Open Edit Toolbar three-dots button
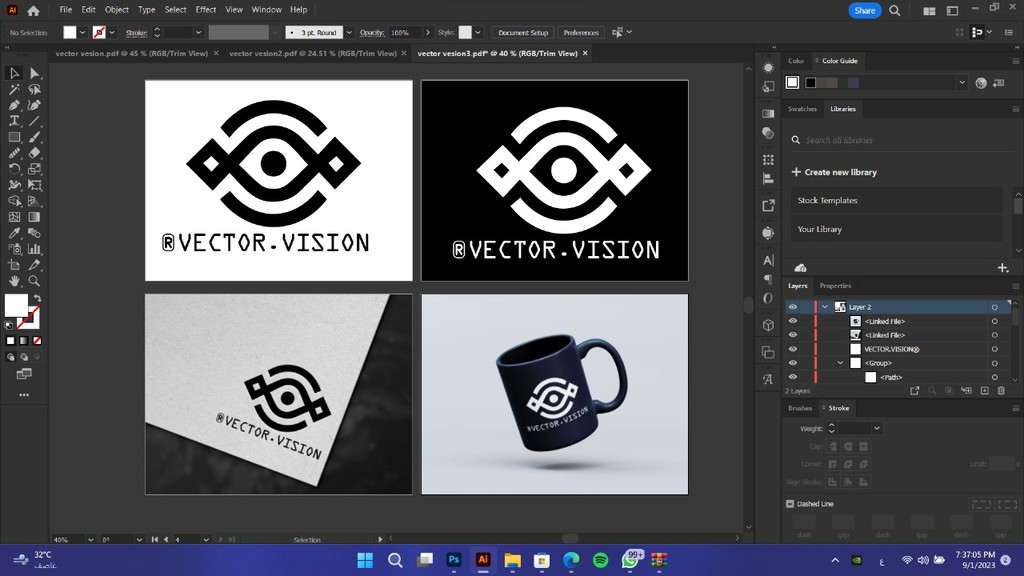 click(24, 395)
